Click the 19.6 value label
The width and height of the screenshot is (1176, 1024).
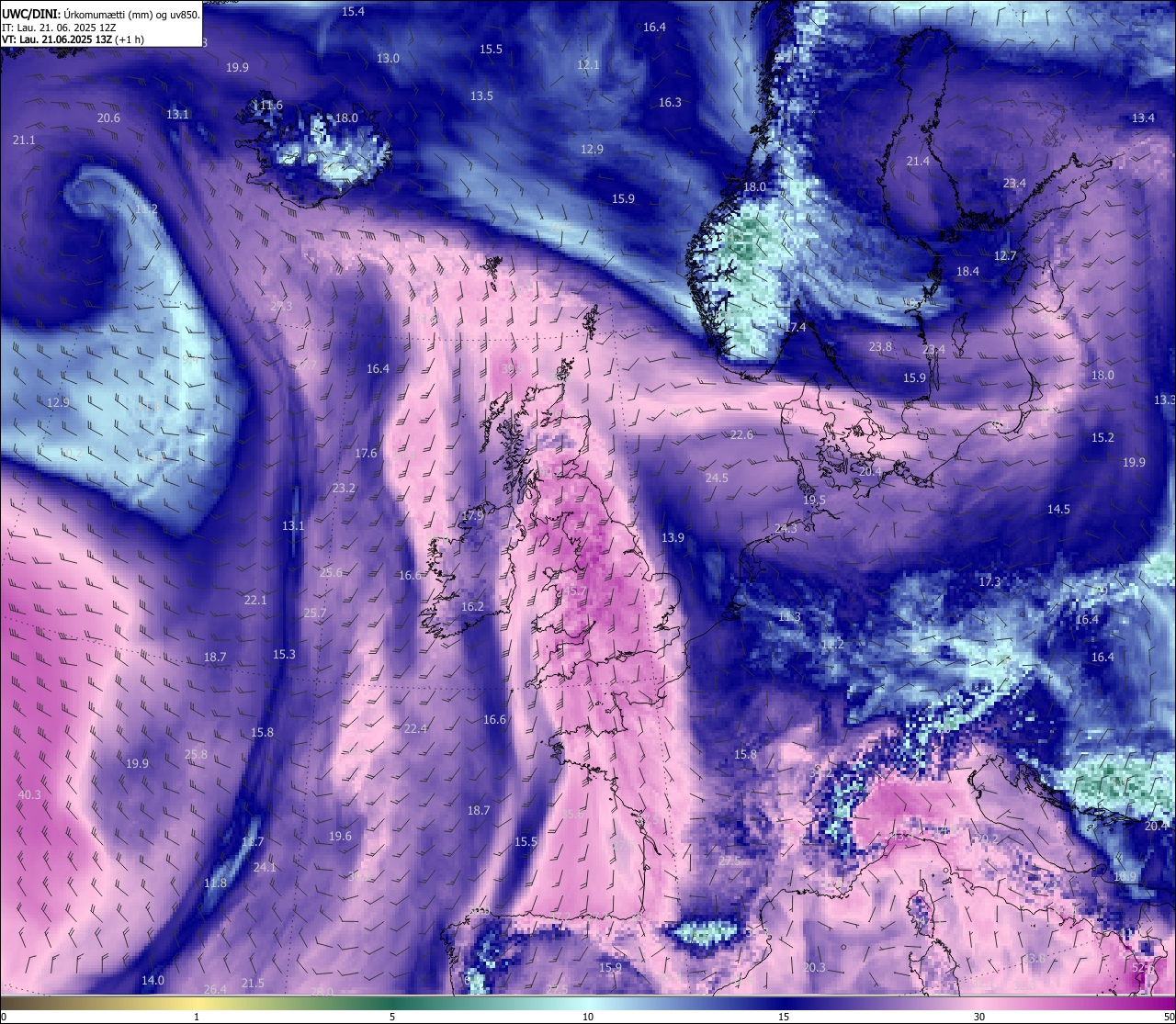pyautogui.click(x=340, y=836)
